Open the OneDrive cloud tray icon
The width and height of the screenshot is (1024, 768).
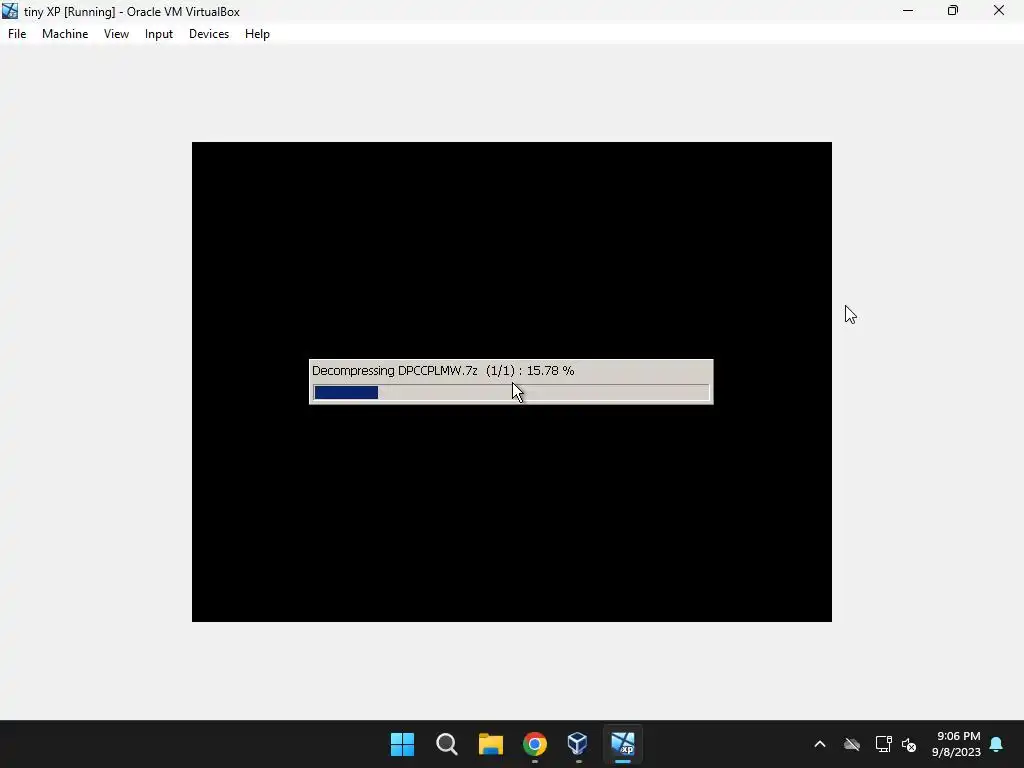[852, 744]
